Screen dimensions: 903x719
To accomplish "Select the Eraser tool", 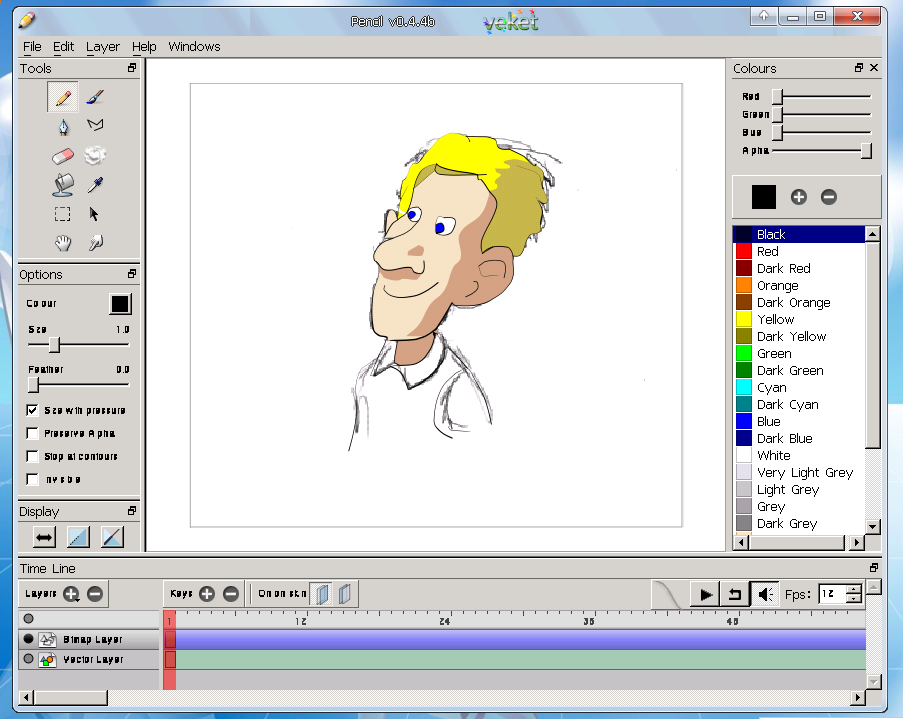I will click(x=63, y=156).
